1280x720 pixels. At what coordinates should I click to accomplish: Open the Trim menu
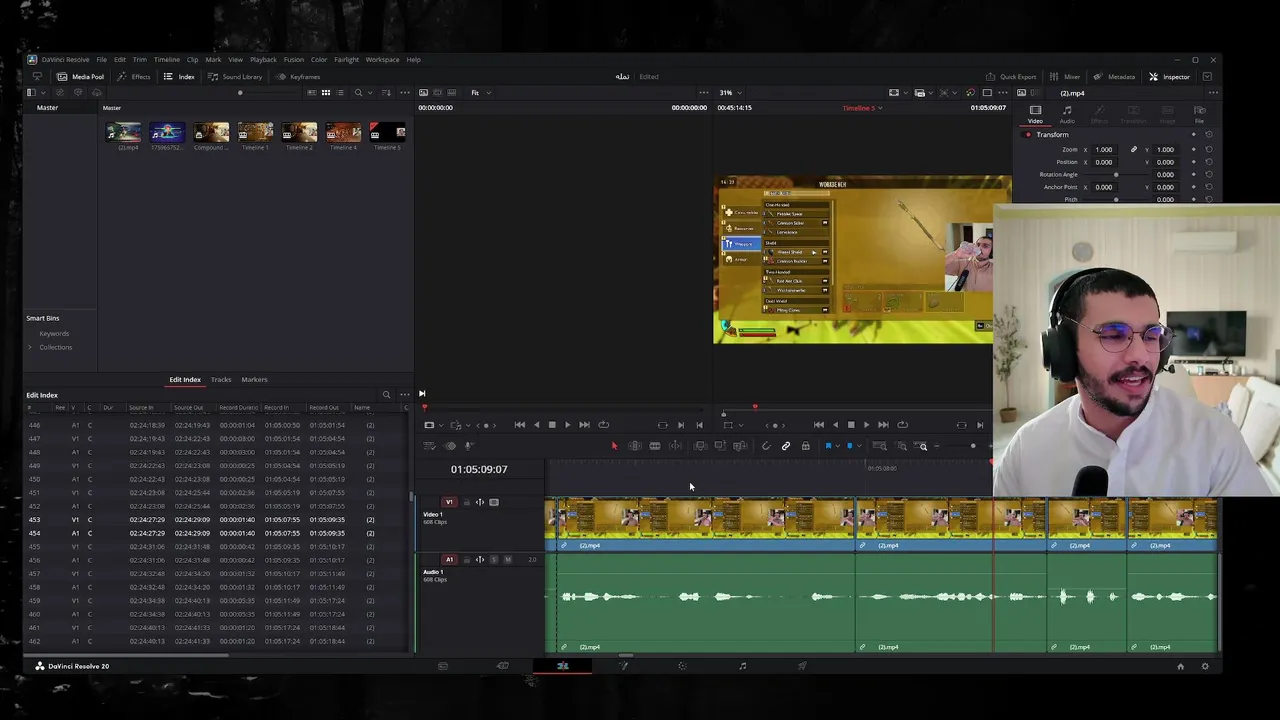[140, 59]
